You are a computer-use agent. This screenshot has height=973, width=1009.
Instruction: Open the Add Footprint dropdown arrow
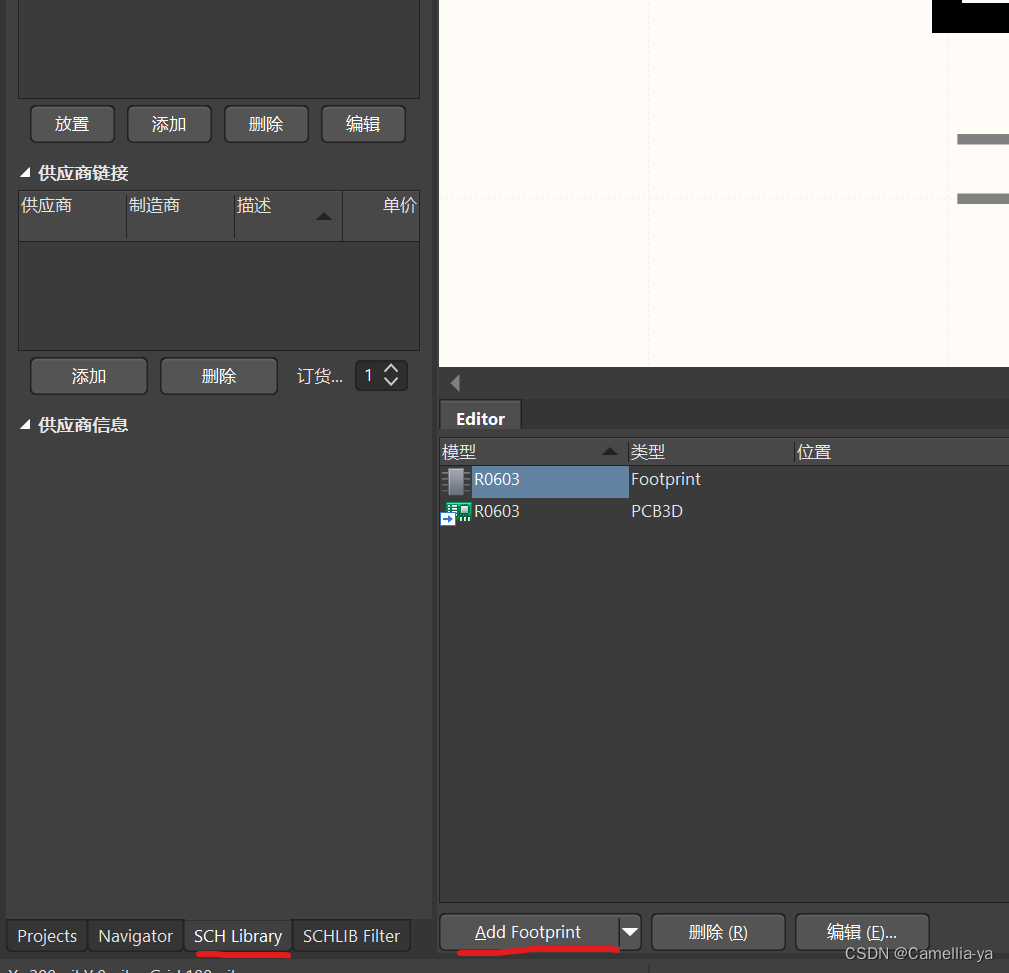(630, 932)
